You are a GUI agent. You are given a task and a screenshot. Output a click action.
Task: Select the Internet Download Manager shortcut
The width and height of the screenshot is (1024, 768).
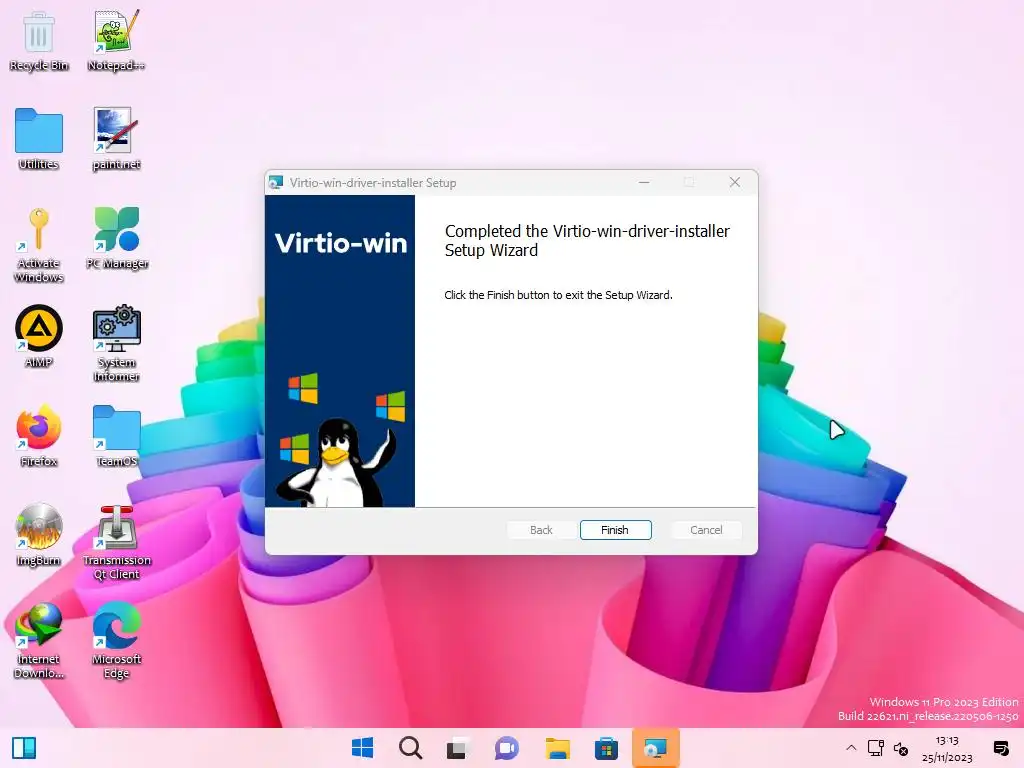click(39, 641)
